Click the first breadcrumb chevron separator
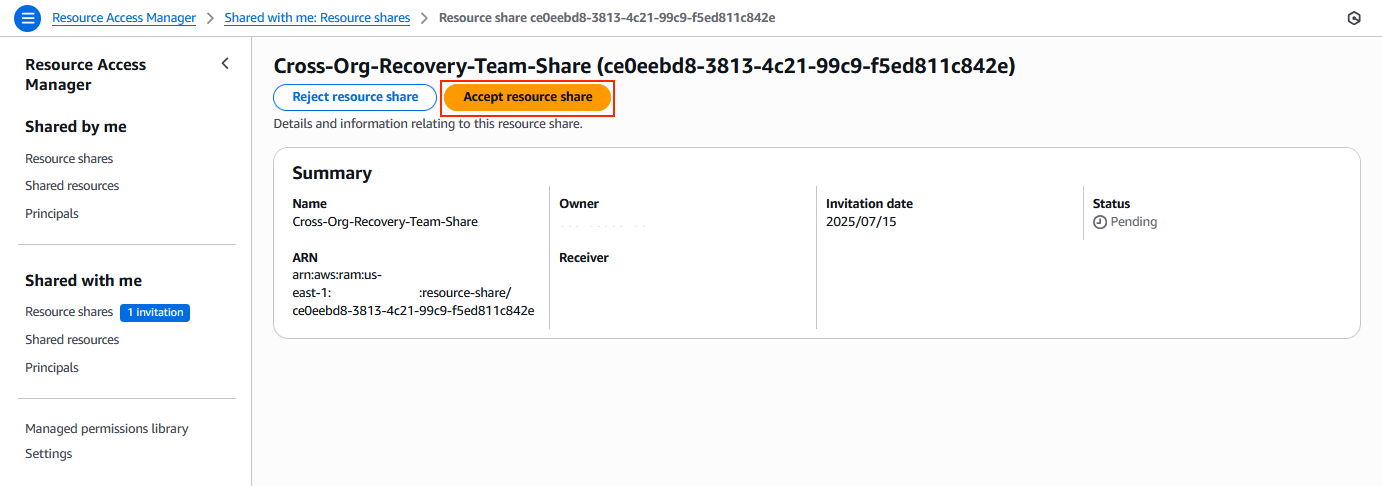The width and height of the screenshot is (1382, 486). pos(210,18)
